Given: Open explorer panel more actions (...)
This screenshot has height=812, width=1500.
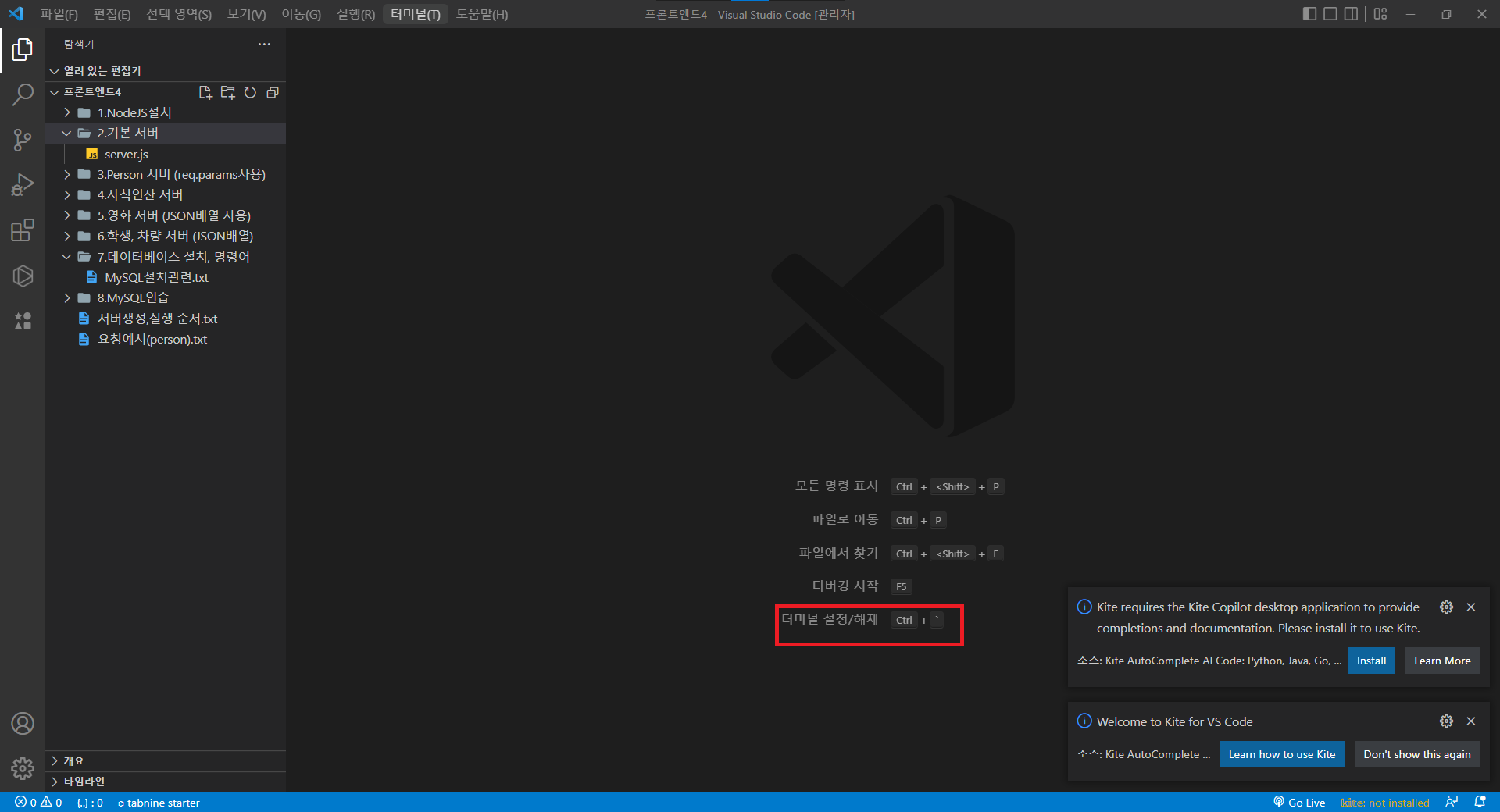Looking at the screenshot, I should [x=264, y=45].
